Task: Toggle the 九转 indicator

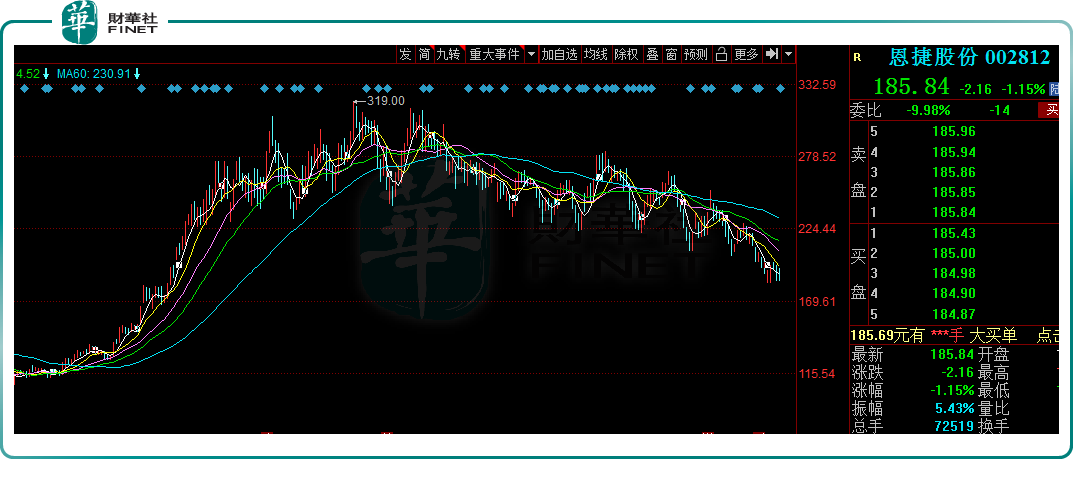Action: tap(449, 54)
